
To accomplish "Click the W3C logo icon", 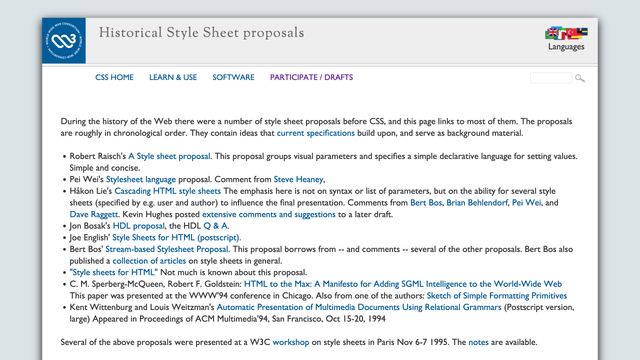I will (x=64, y=40).
